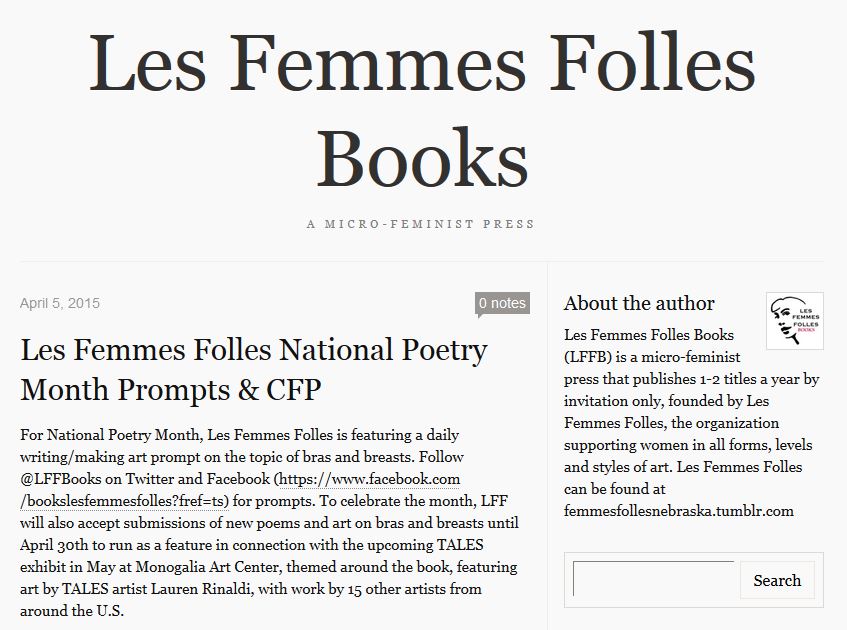Click inside the search input box
The image size is (847, 630).
coord(652,580)
